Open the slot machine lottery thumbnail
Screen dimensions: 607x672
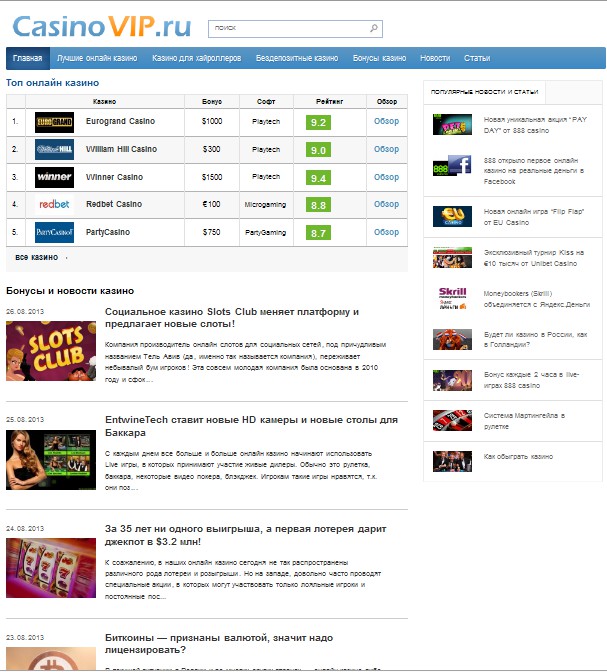click(51, 568)
